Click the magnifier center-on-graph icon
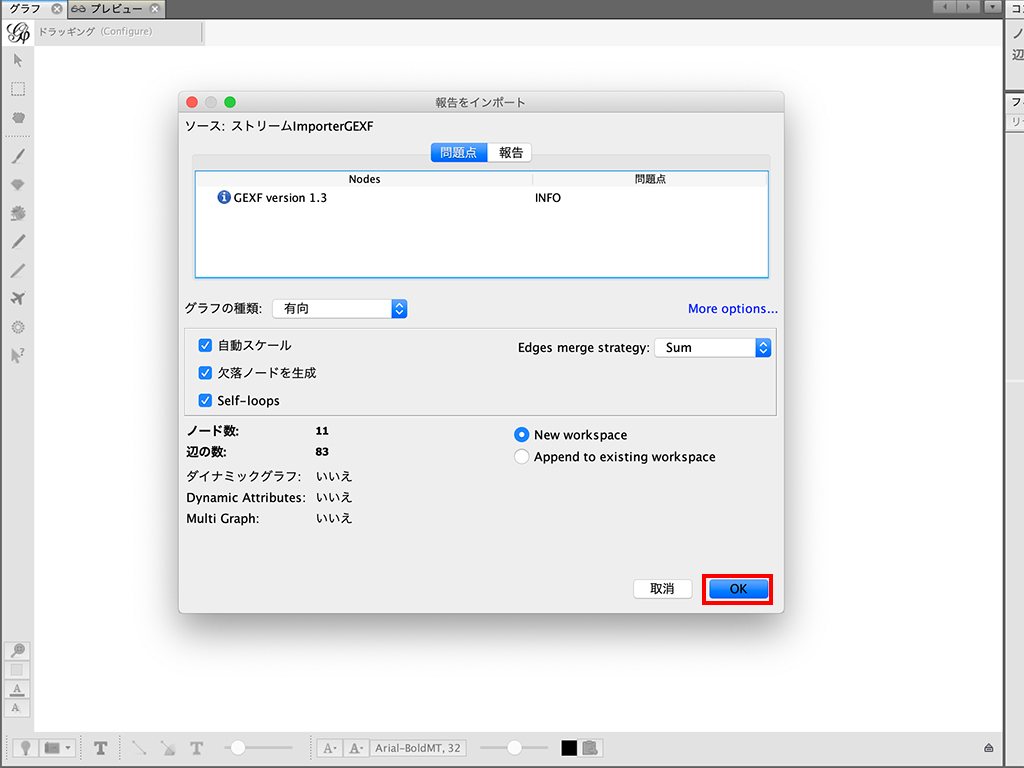This screenshot has width=1024, height=768. pos(18,650)
